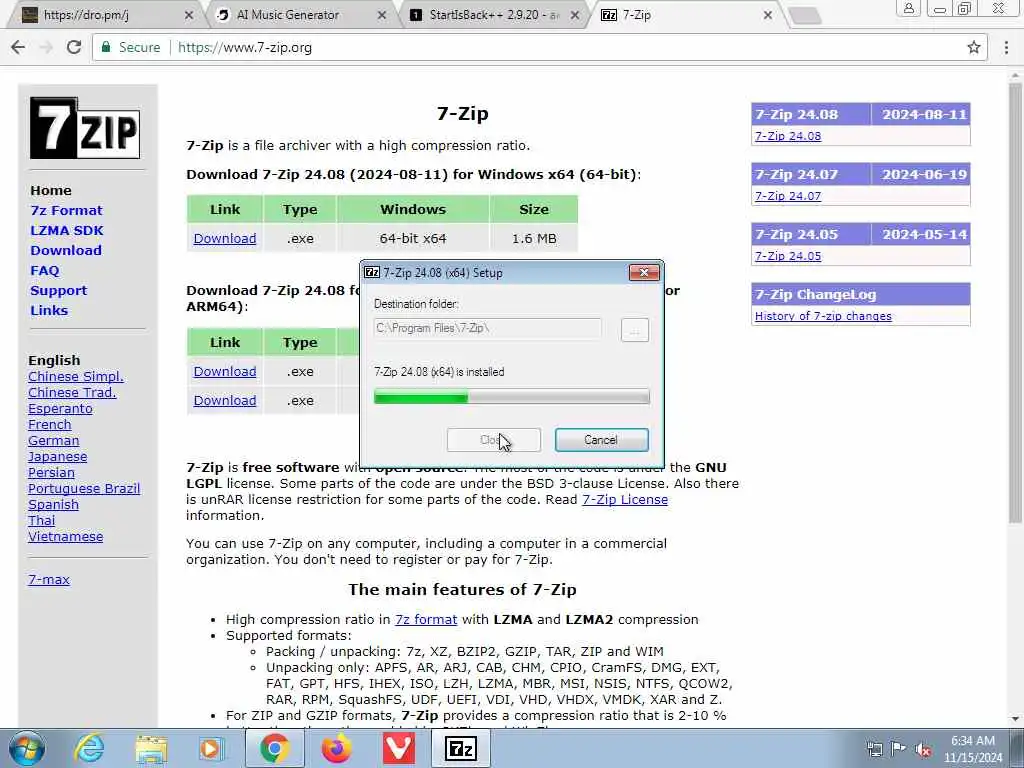Click the browser back arrow
Viewport: 1024px width, 768px height.
click(18, 47)
